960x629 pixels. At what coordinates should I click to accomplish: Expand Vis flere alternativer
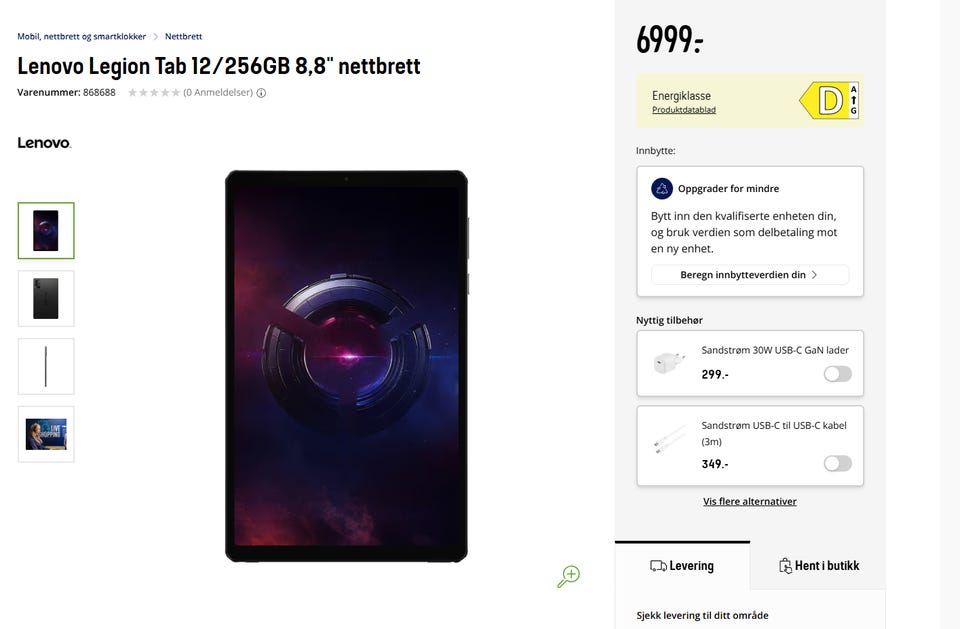click(750, 501)
